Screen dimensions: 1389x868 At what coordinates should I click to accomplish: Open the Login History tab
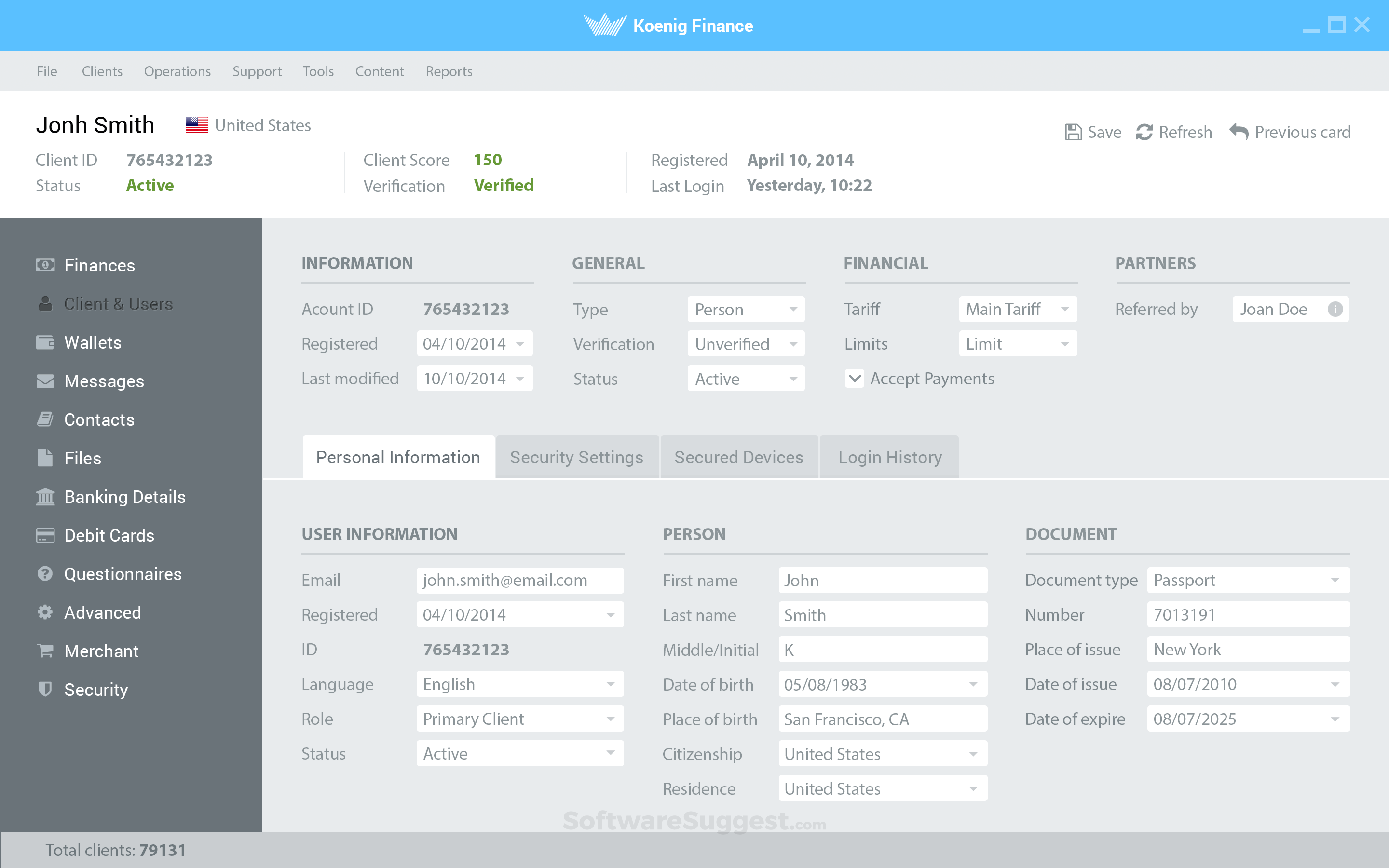click(889, 458)
